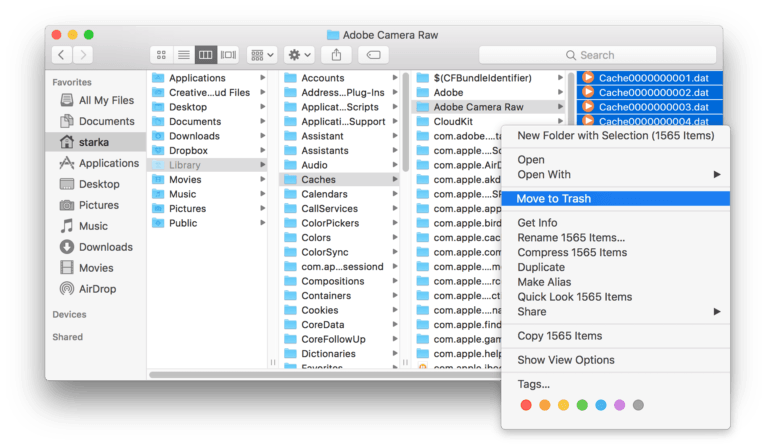The image size is (768, 445).
Task: Switch to icon view
Action: (x=161, y=55)
